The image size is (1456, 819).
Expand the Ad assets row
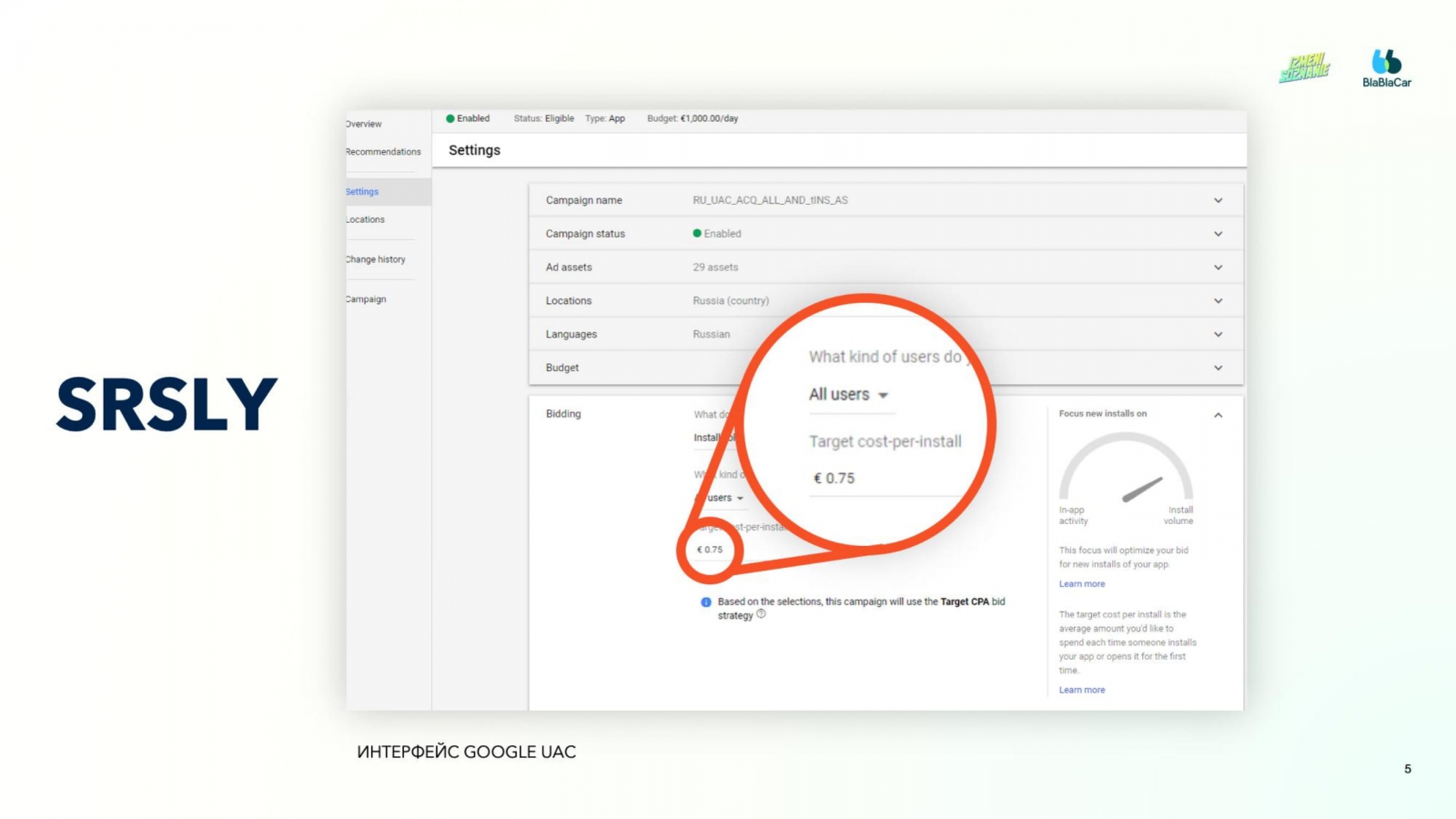(1218, 268)
